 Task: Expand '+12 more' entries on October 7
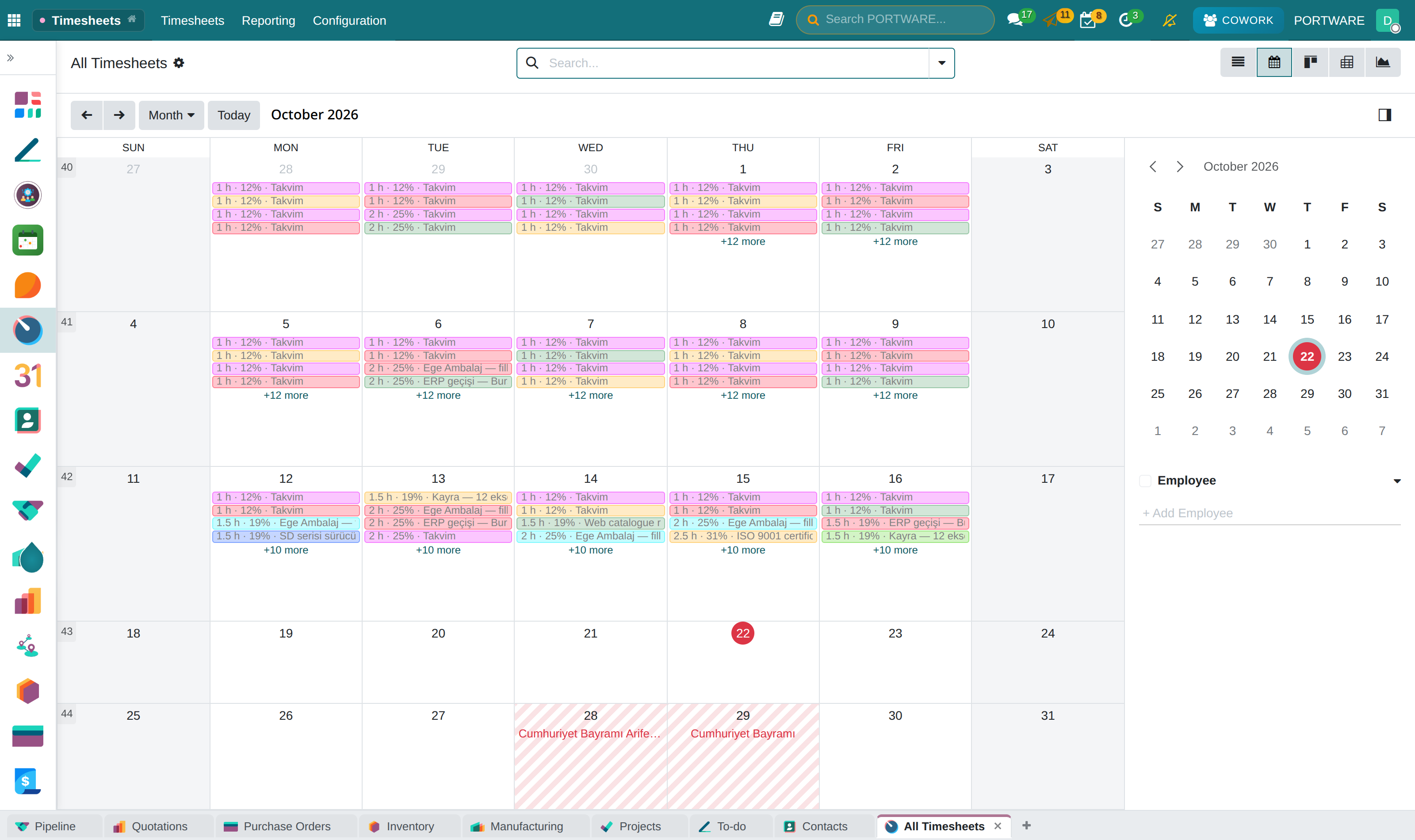[590, 396]
